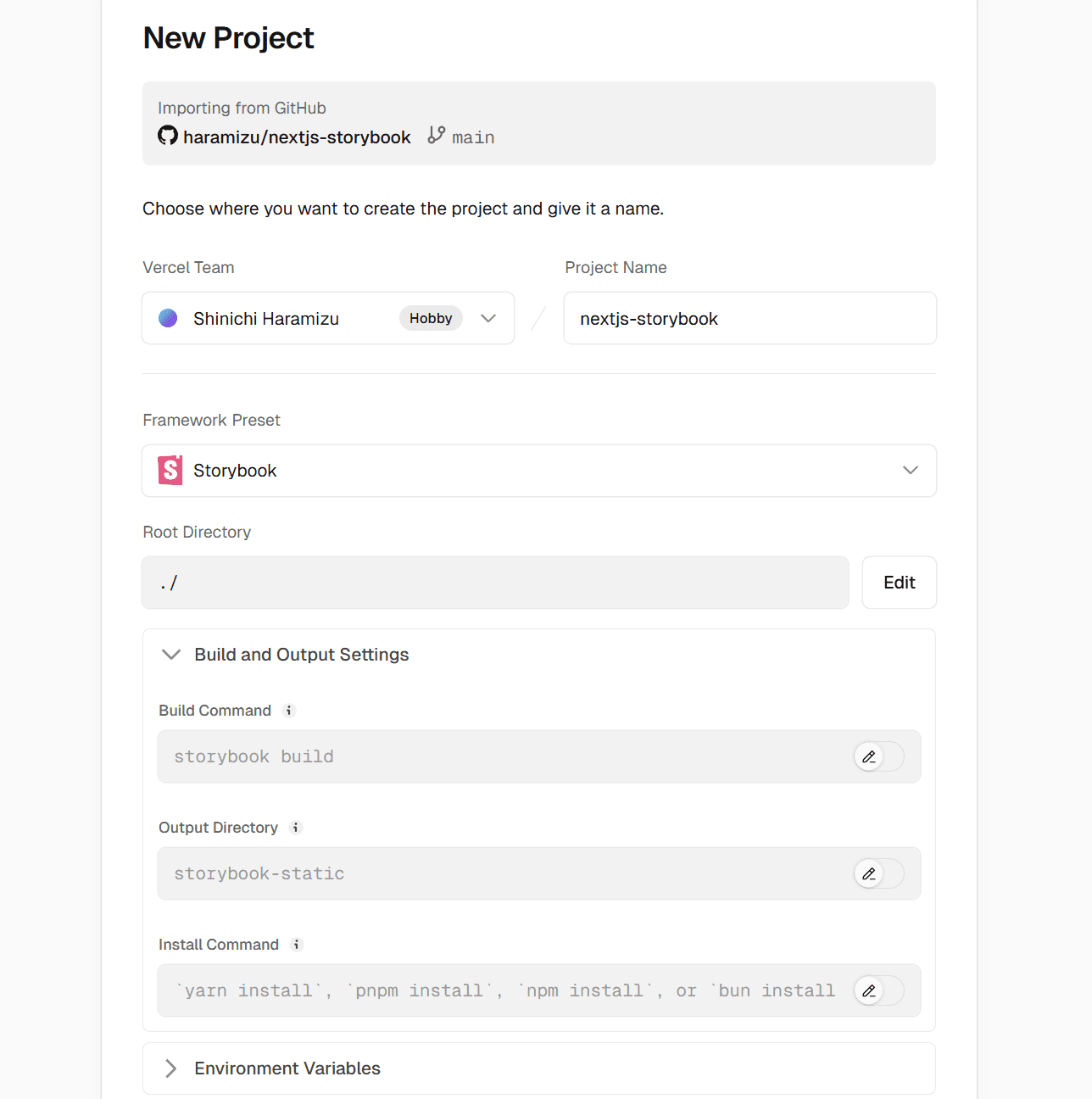Toggle the Output Directory override switch
Screen dimensions: 1092x1099
coord(878,873)
